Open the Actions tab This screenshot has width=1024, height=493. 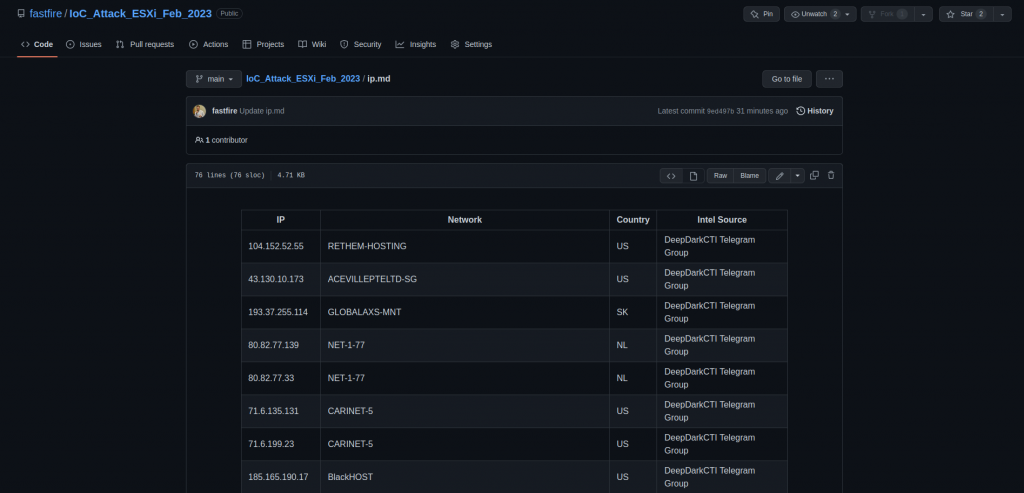(x=208, y=44)
